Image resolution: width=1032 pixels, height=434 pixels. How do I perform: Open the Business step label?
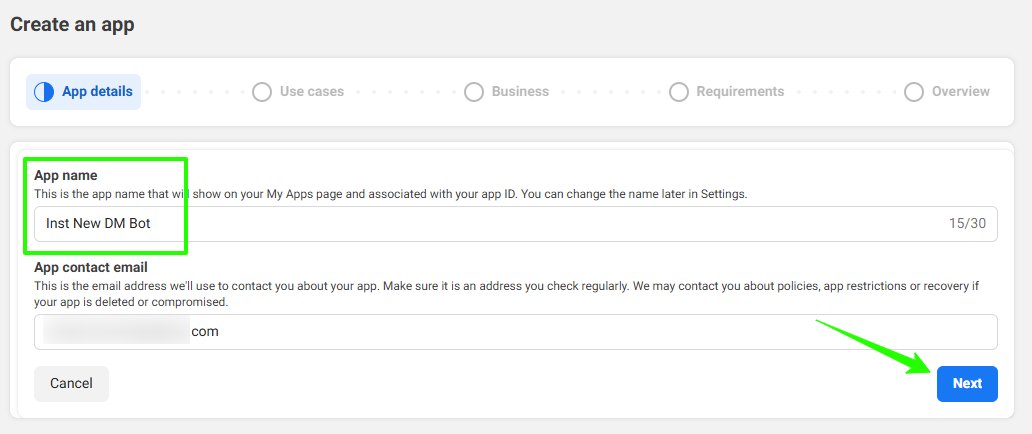(520, 92)
